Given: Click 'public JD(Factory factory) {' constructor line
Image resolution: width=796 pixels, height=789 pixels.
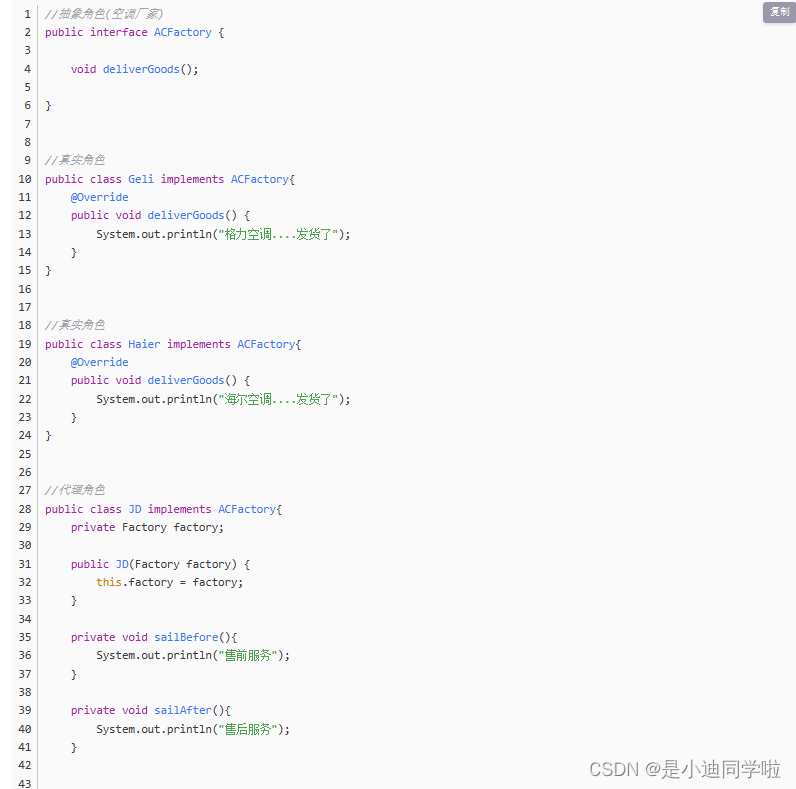Looking at the screenshot, I should (x=160, y=564).
